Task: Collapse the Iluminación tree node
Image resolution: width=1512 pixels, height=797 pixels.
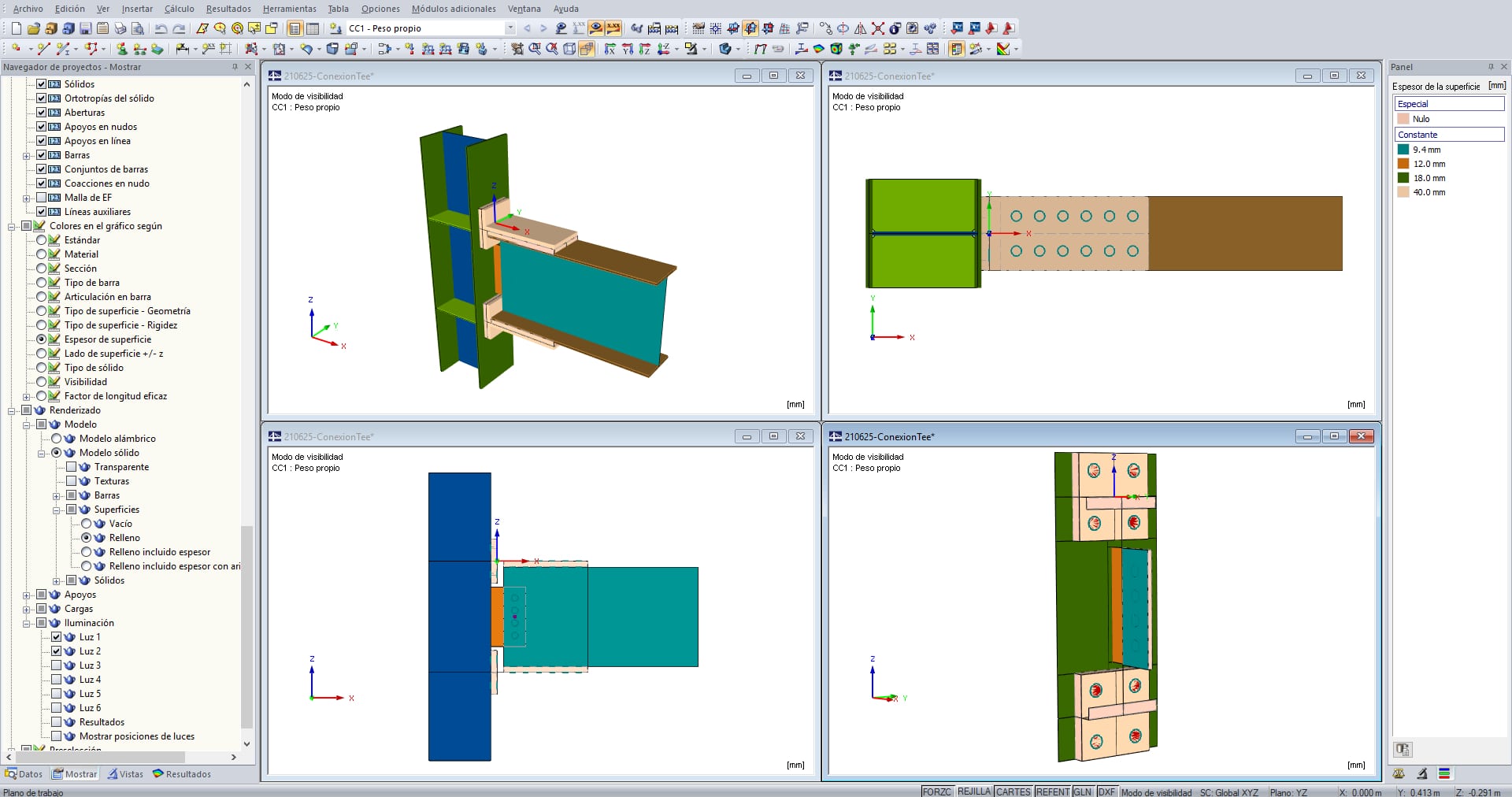Action: [27, 624]
